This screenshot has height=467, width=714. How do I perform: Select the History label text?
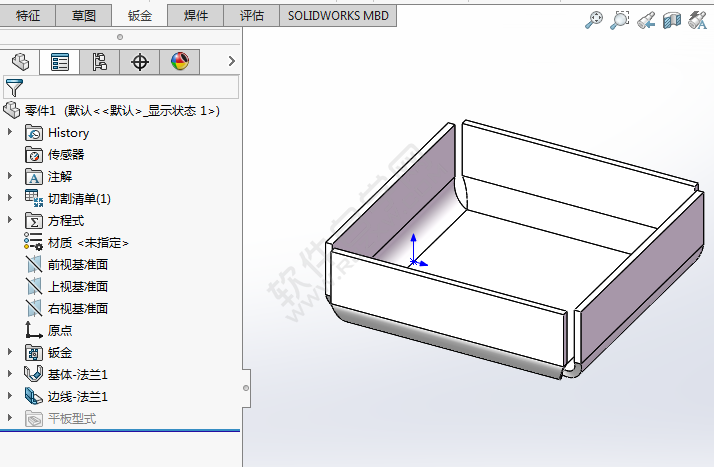(68, 133)
